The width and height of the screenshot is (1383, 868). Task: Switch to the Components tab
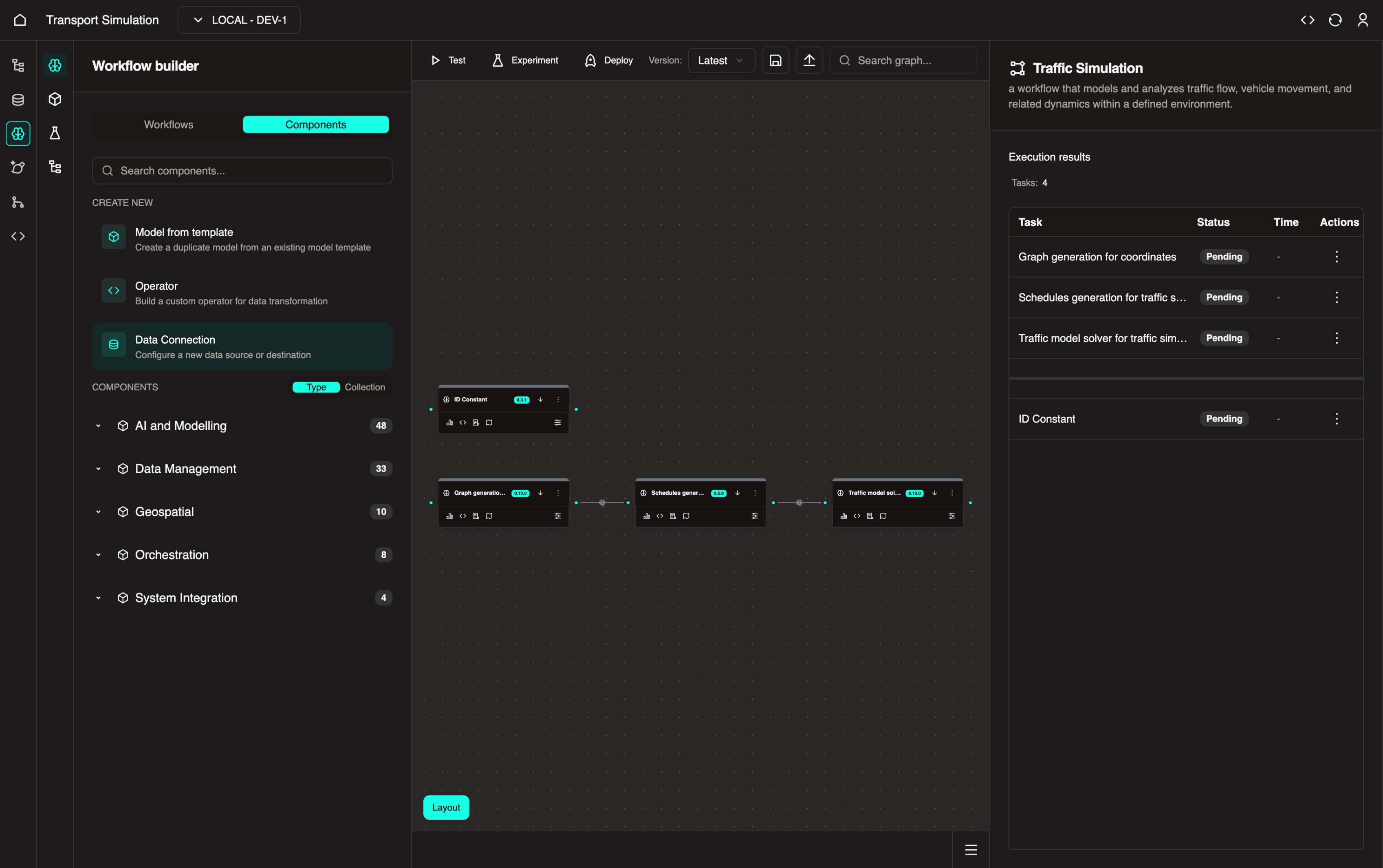pos(316,125)
